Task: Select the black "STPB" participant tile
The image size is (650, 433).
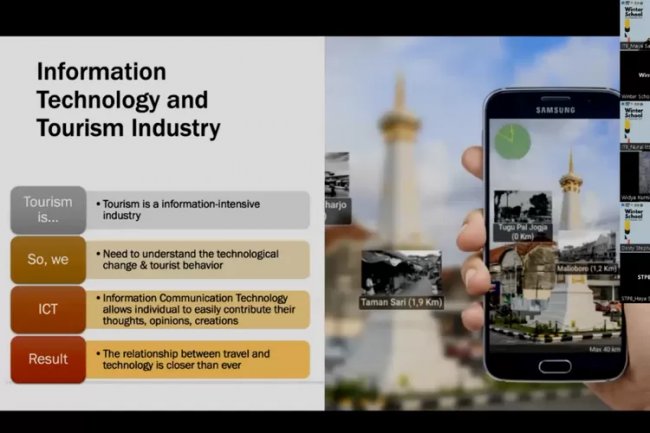Action: click(x=635, y=278)
